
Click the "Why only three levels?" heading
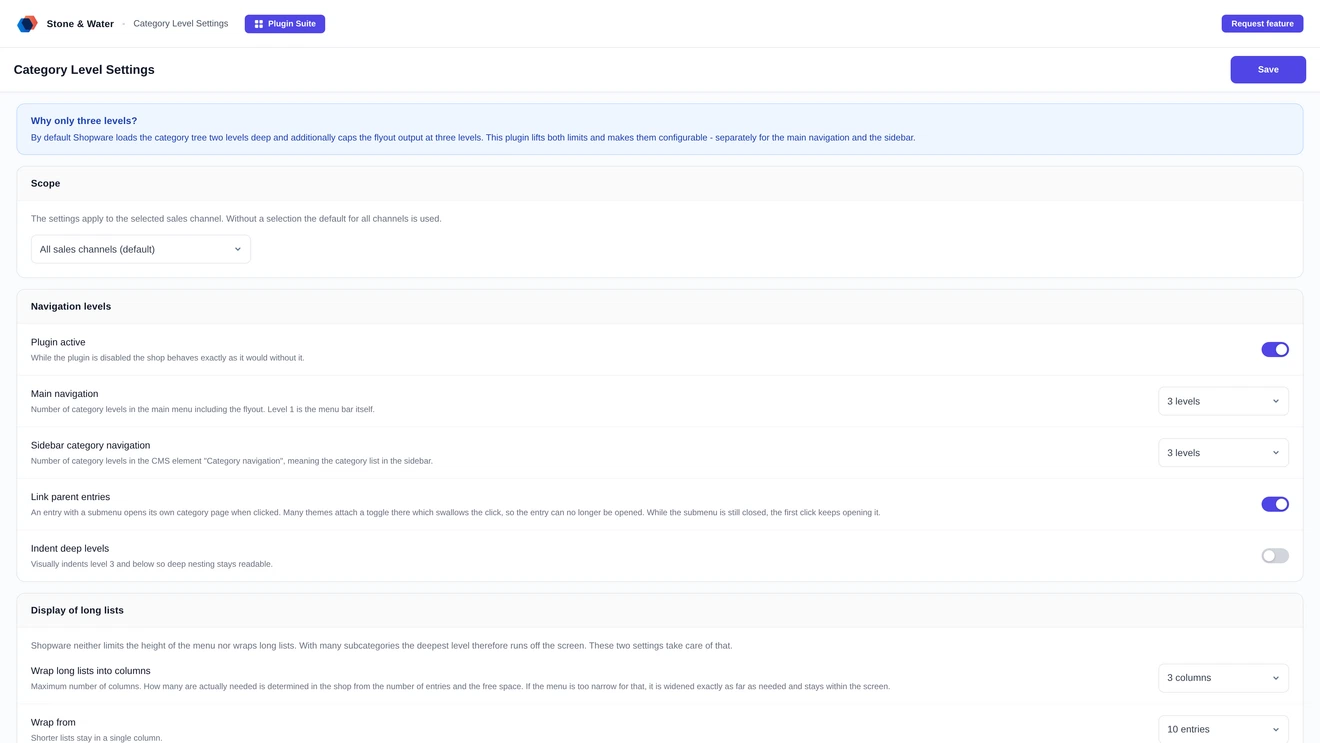pyautogui.click(x=84, y=121)
